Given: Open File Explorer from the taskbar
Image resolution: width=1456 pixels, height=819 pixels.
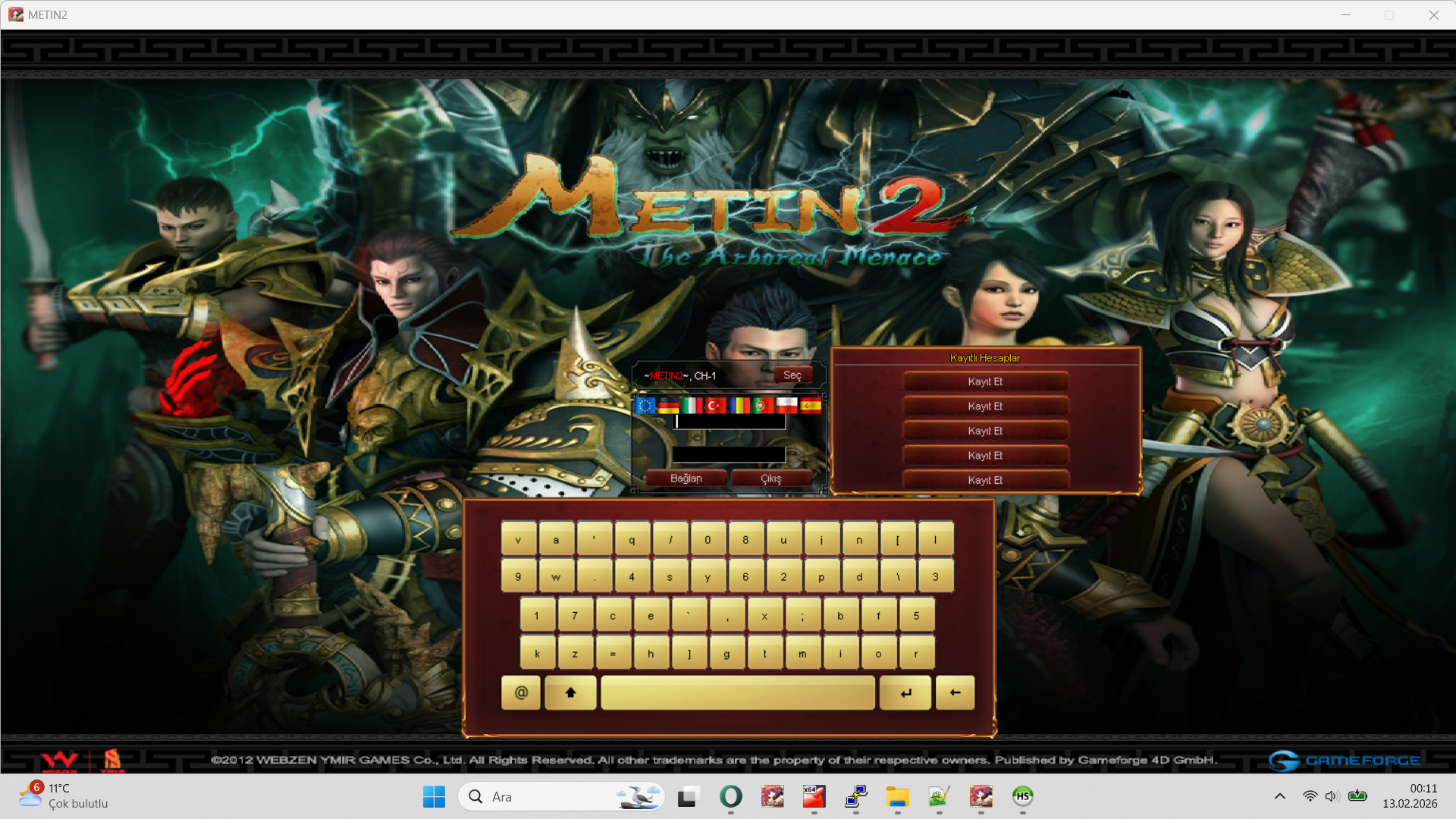Looking at the screenshot, I should [897, 796].
